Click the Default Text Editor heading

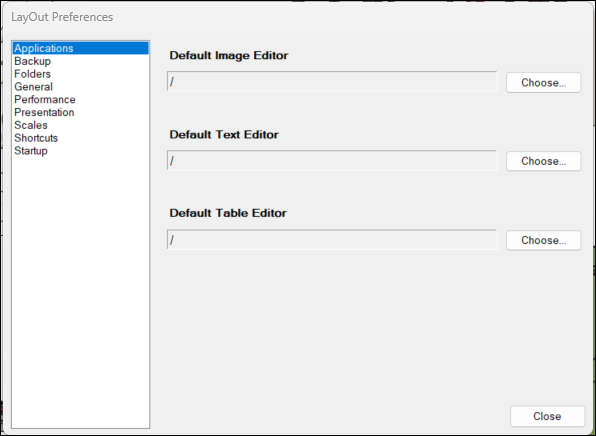tap(224, 135)
